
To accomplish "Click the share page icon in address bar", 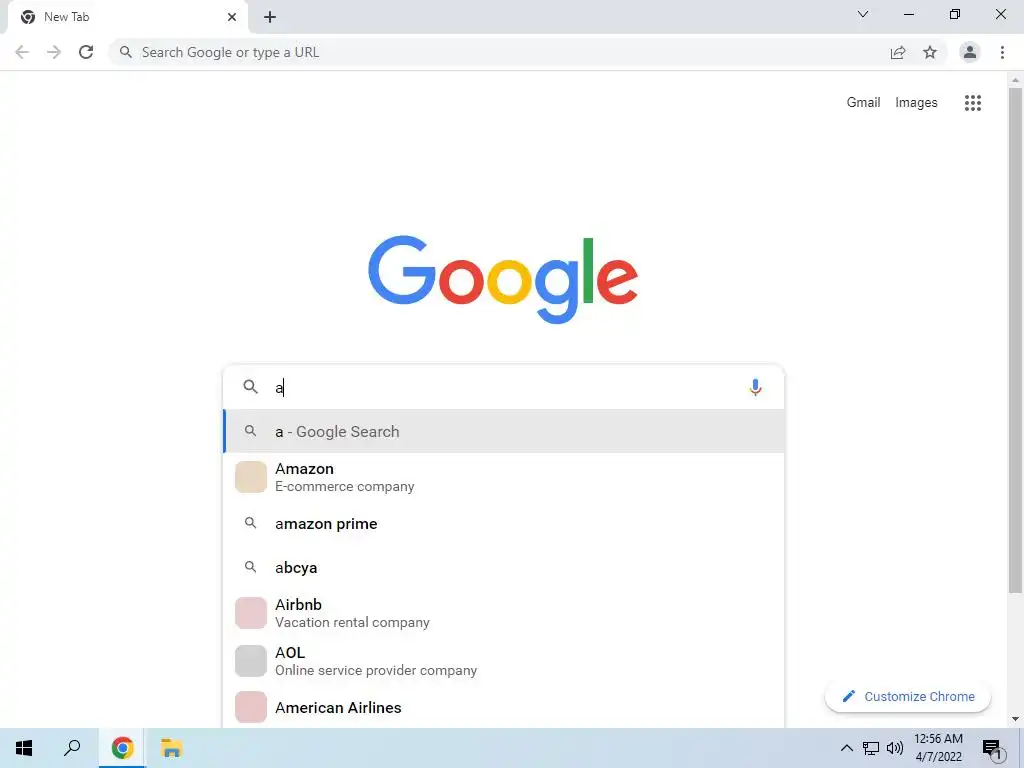I will coord(898,52).
